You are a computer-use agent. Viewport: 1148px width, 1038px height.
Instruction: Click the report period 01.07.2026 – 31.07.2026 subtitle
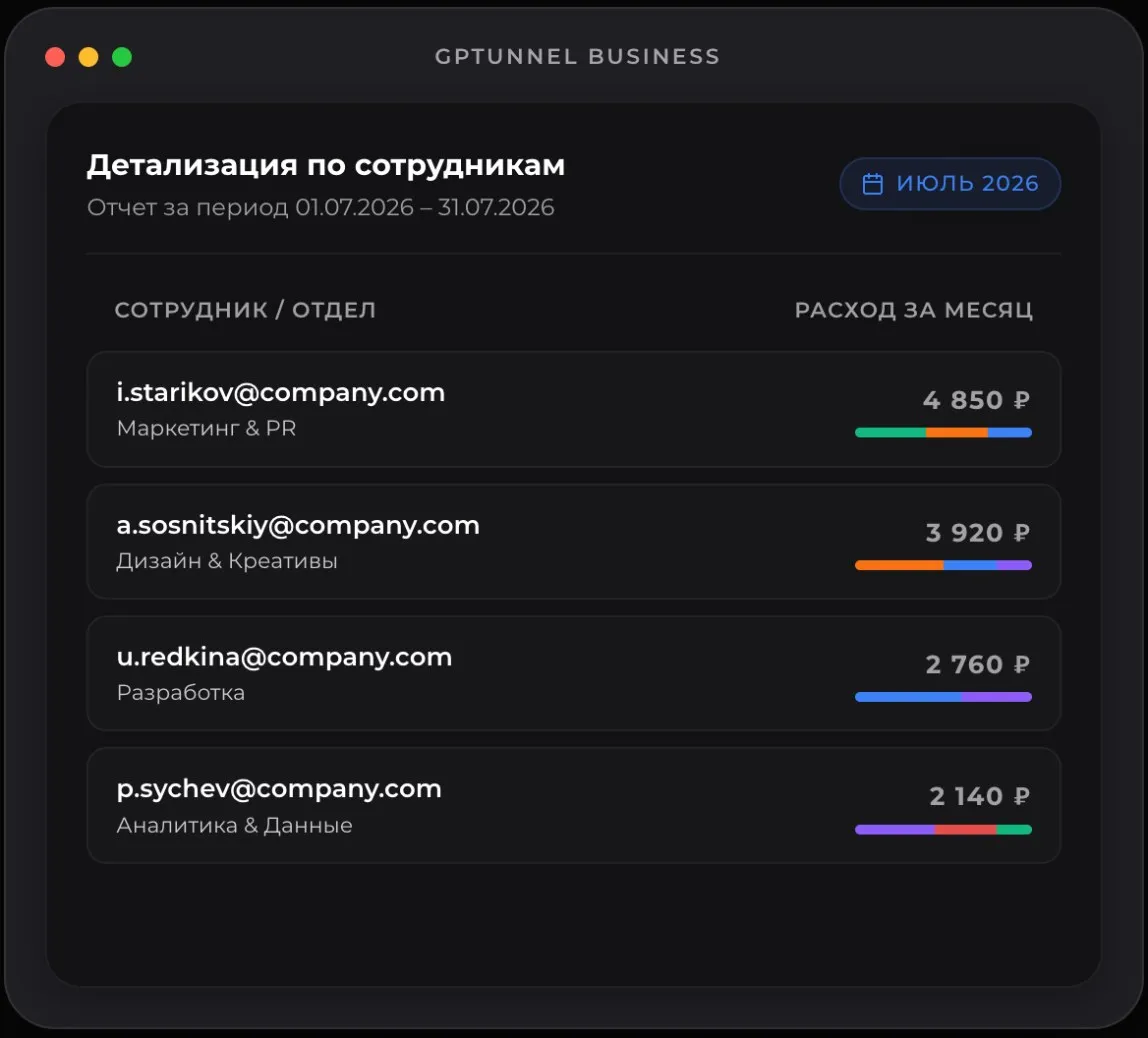[x=321, y=207]
